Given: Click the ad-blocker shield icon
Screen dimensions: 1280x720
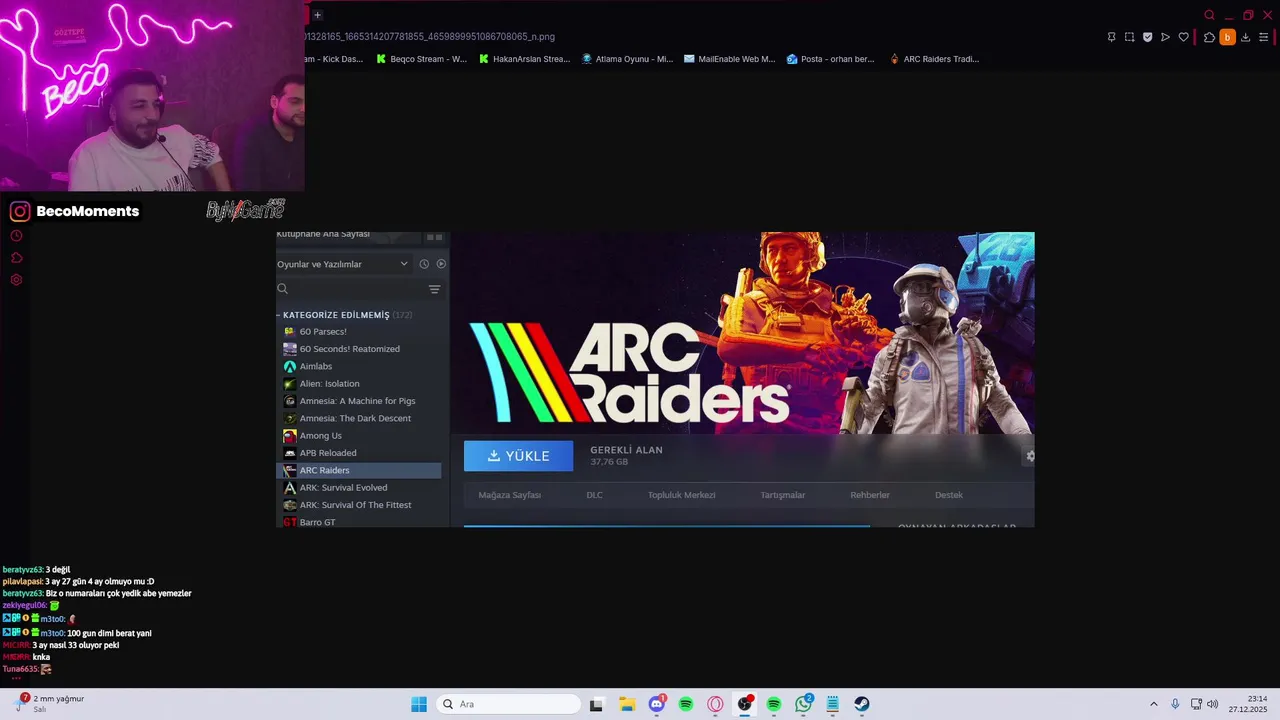Looking at the screenshot, I should pos(1147,37).
